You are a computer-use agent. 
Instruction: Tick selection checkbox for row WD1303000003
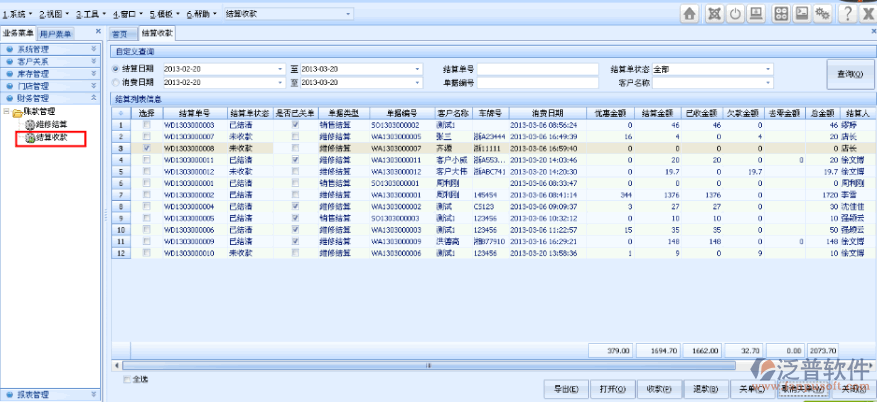(x=147, y=125)
